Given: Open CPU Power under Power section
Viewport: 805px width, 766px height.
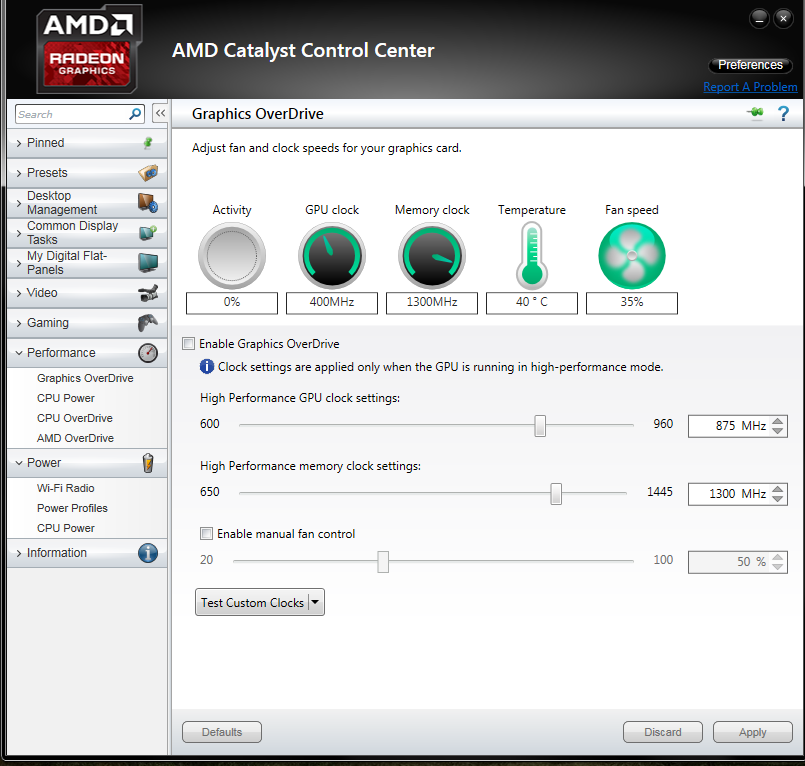Looking at the screenshot, I should (66, 528).
